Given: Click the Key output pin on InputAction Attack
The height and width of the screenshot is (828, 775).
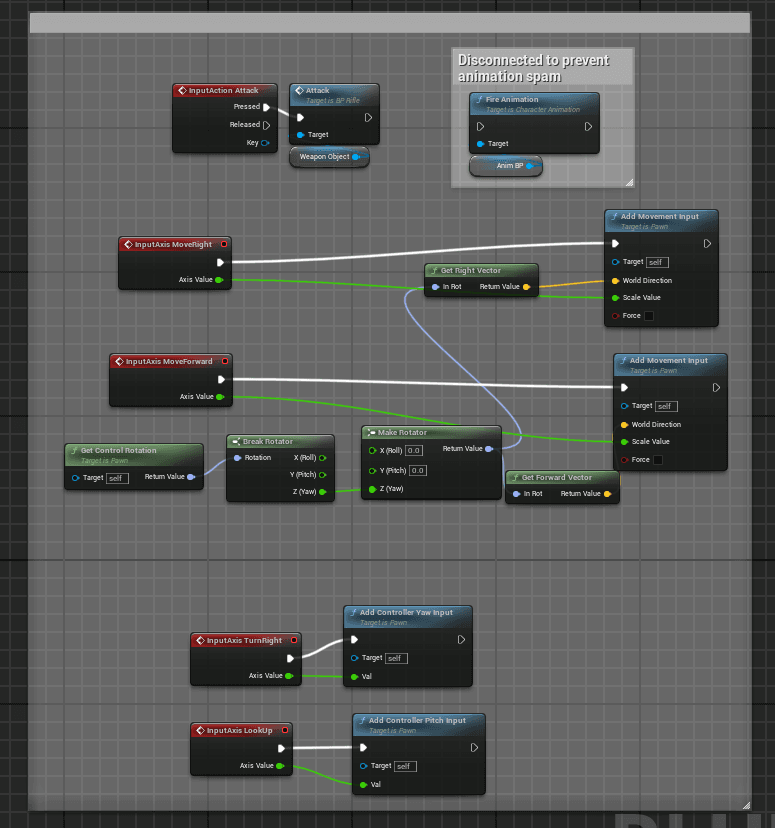Looking at the screenshot, I should point(265,143).
